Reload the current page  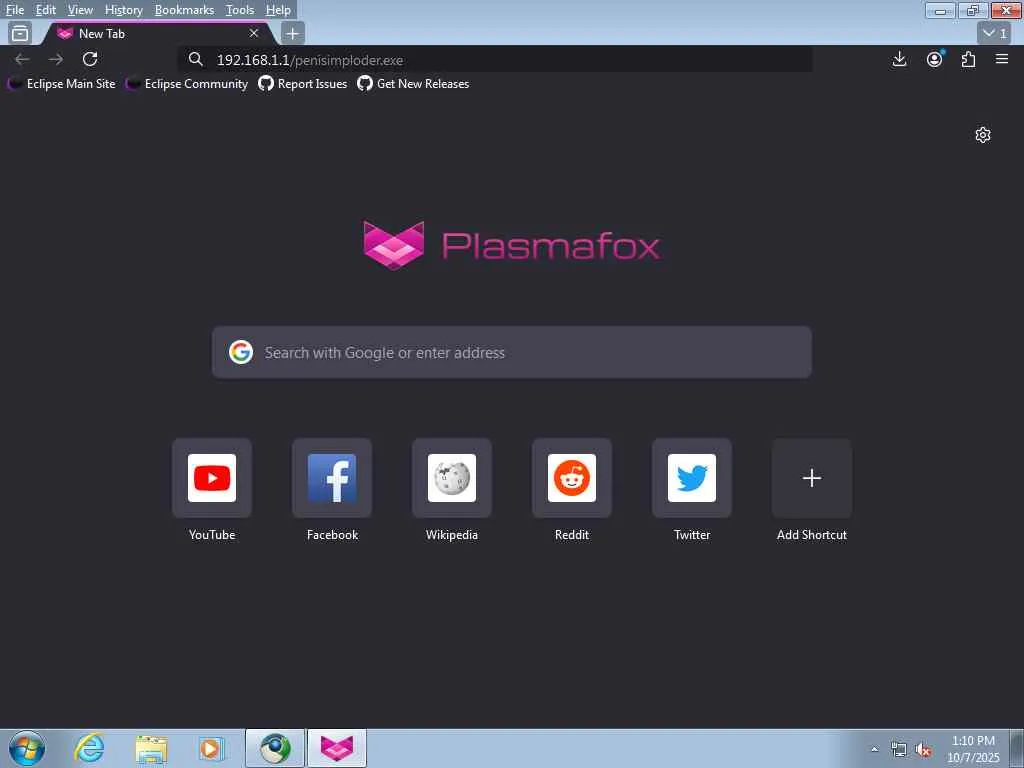point(90,59)
